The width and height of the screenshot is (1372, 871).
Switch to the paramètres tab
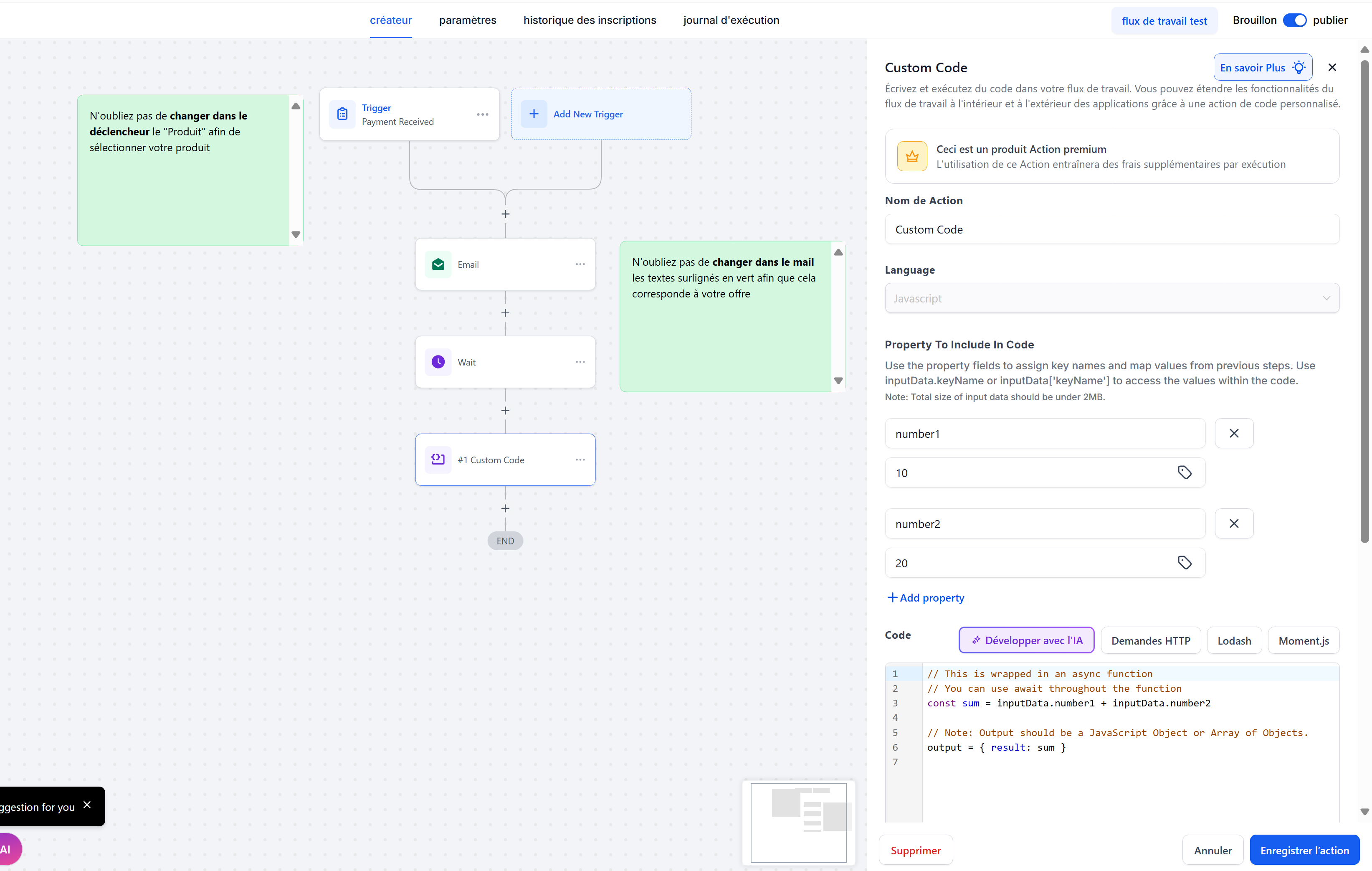[x=468, y=20]
